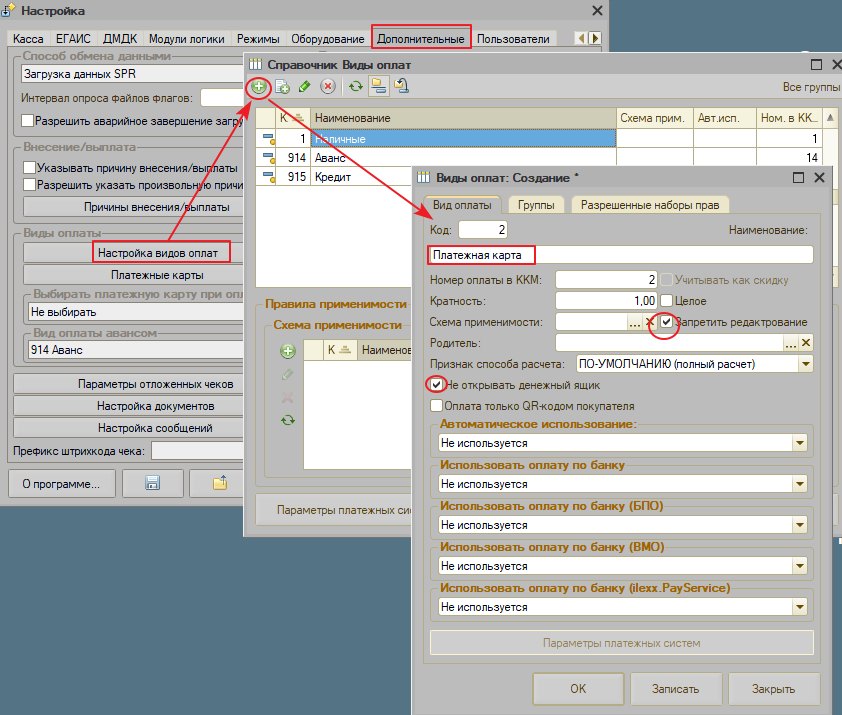The image size is (842, 715).
Task: Click the floppy disk save icon button
Action: (153, 483)
